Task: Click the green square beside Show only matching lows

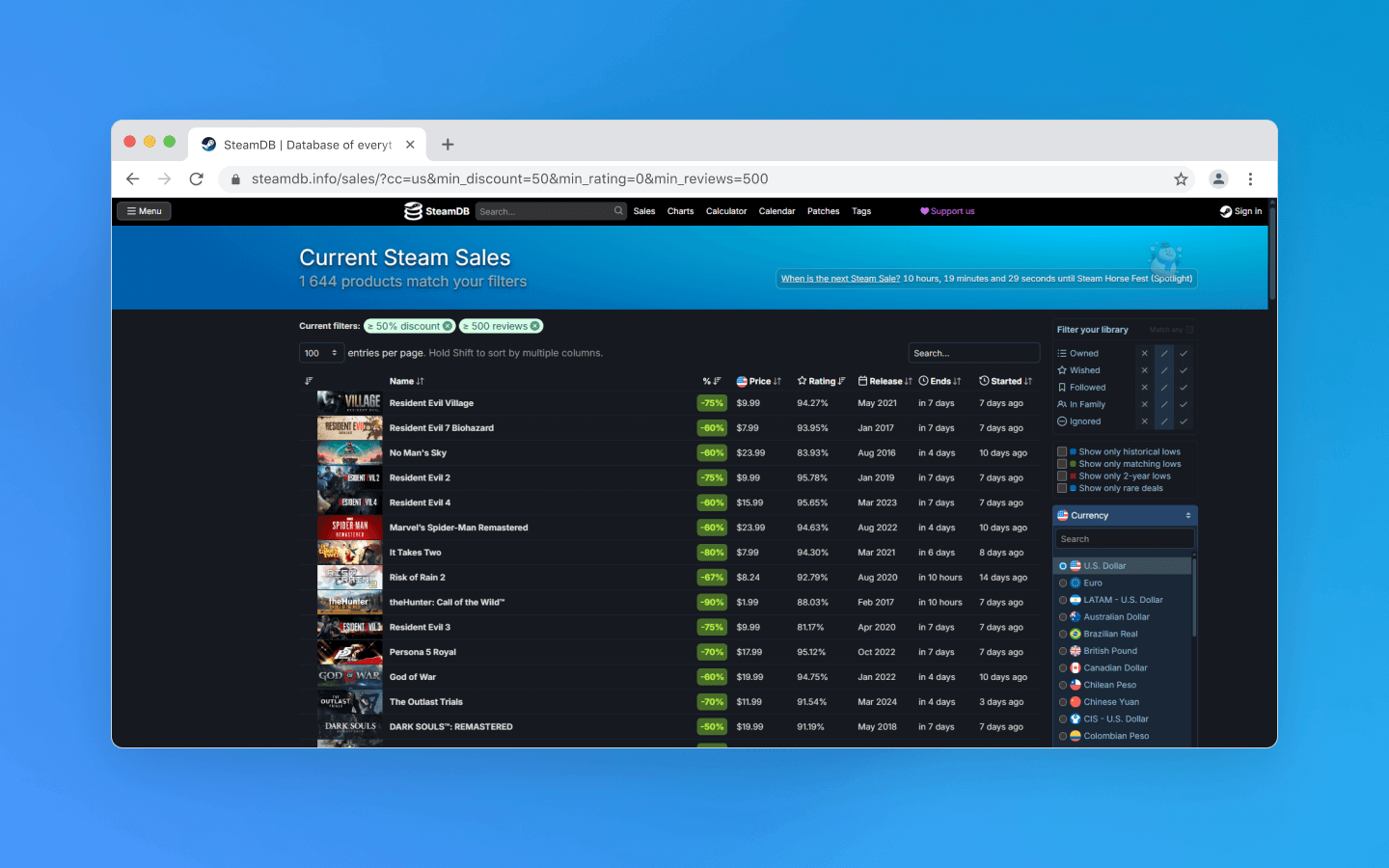Action: [1076, 463]
